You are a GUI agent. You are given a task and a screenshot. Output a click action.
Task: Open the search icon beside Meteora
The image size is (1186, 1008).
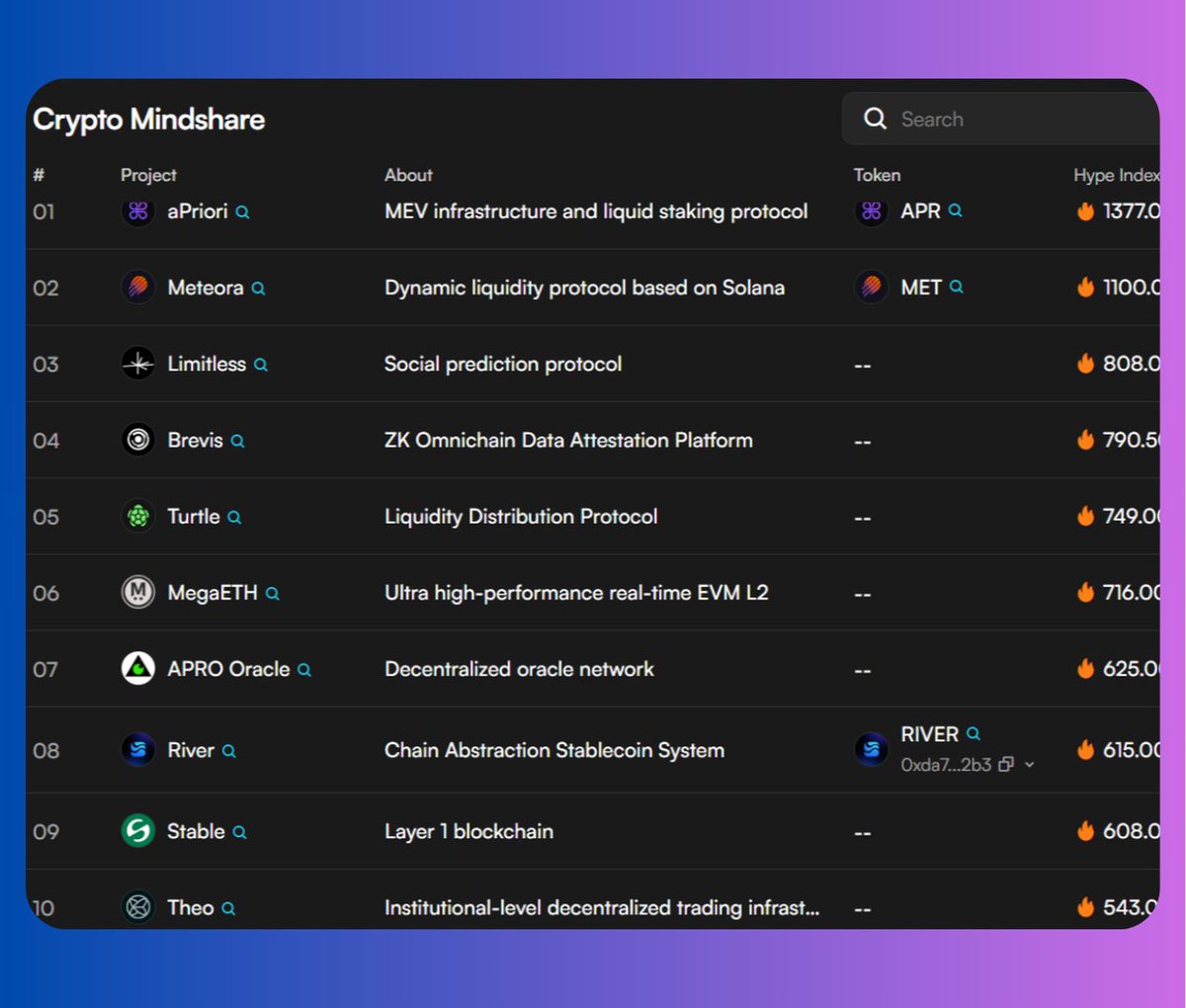[258, 289]
